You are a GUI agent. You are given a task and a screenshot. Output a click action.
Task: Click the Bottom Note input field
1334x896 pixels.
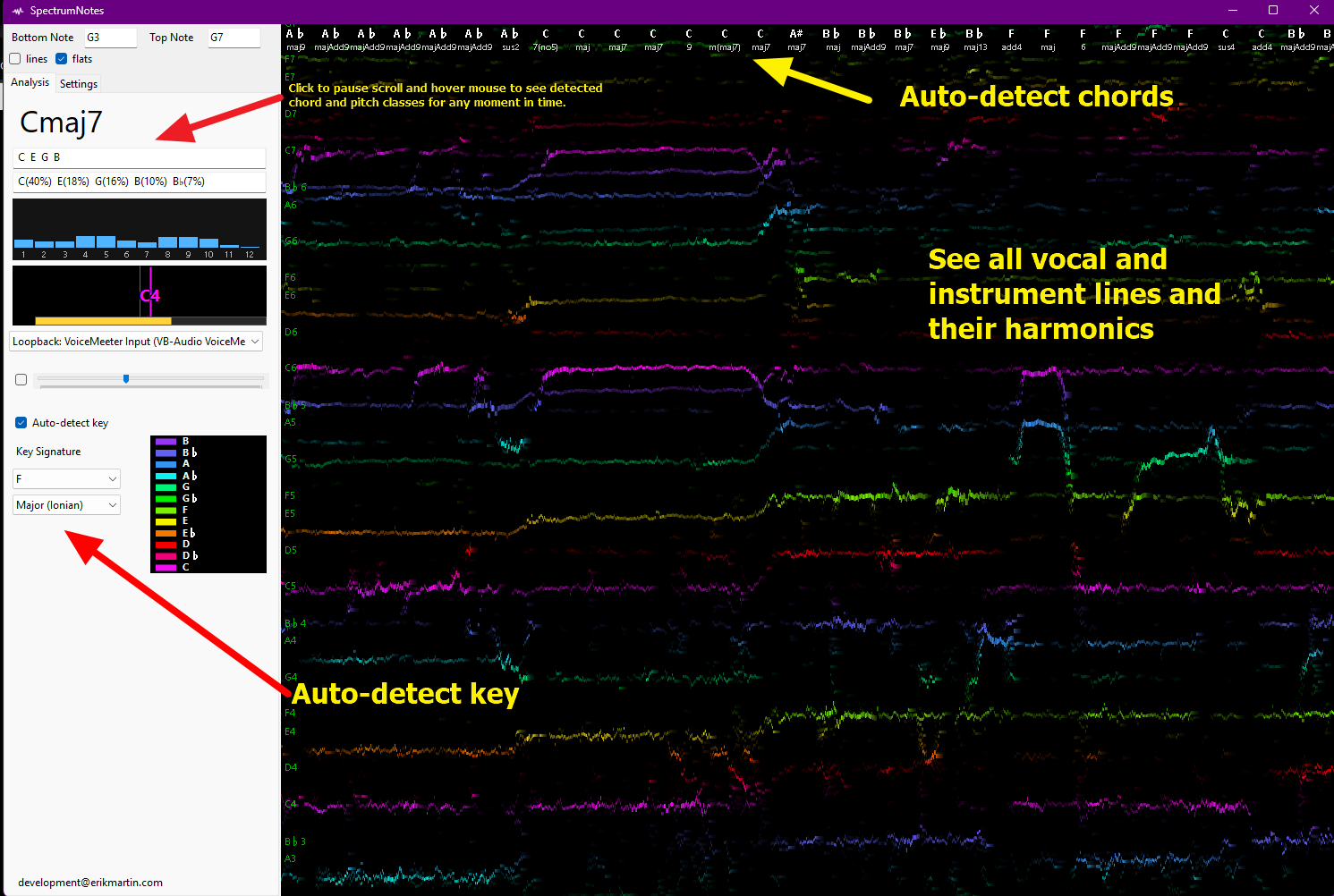pos(110,38)
